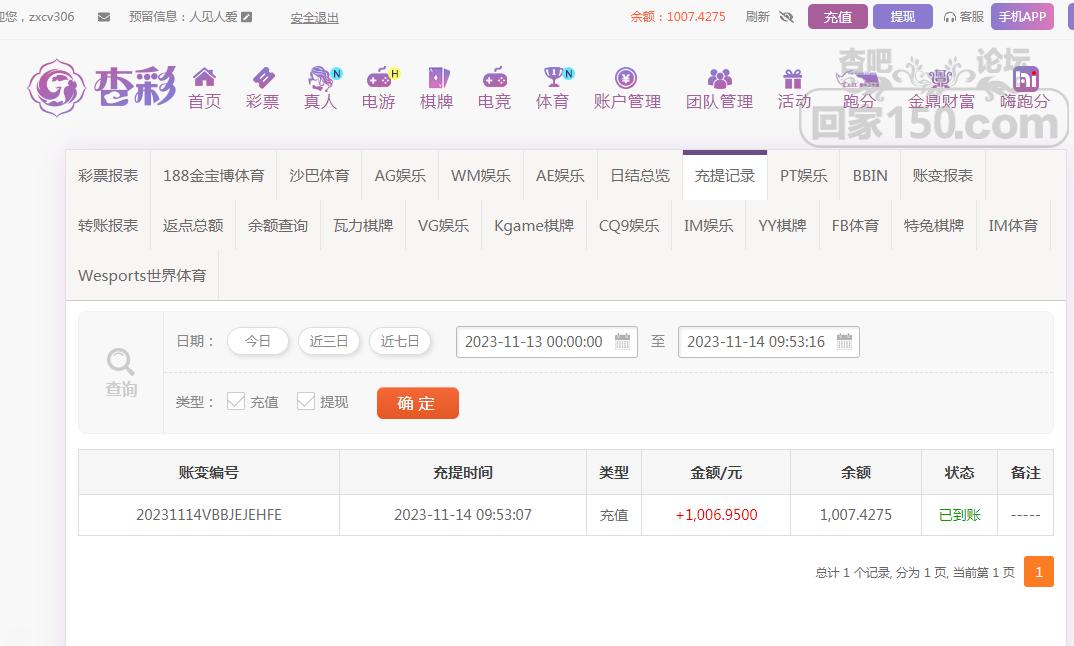
Task: Switch to the 彩票报表 tab
Action: pos(108,175)
